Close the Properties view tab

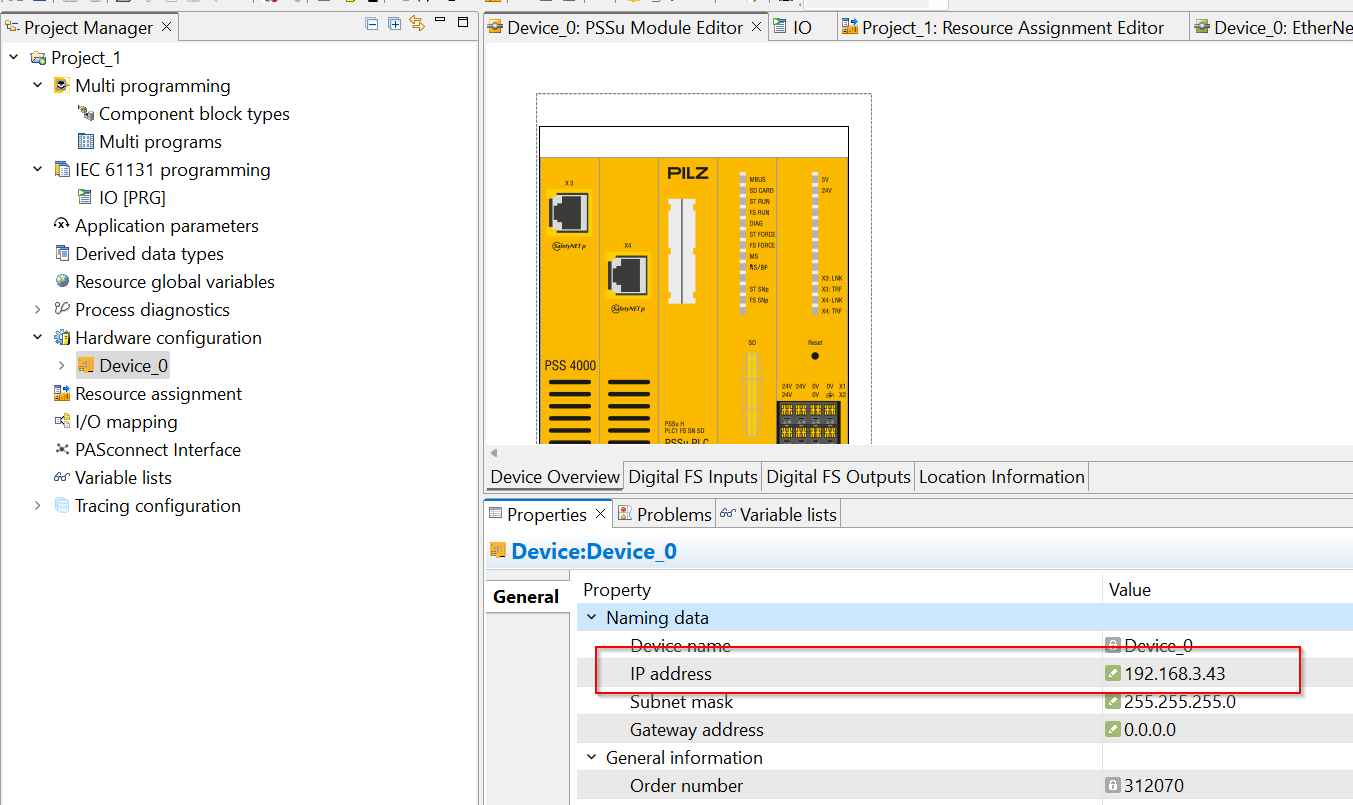(600, 514)
